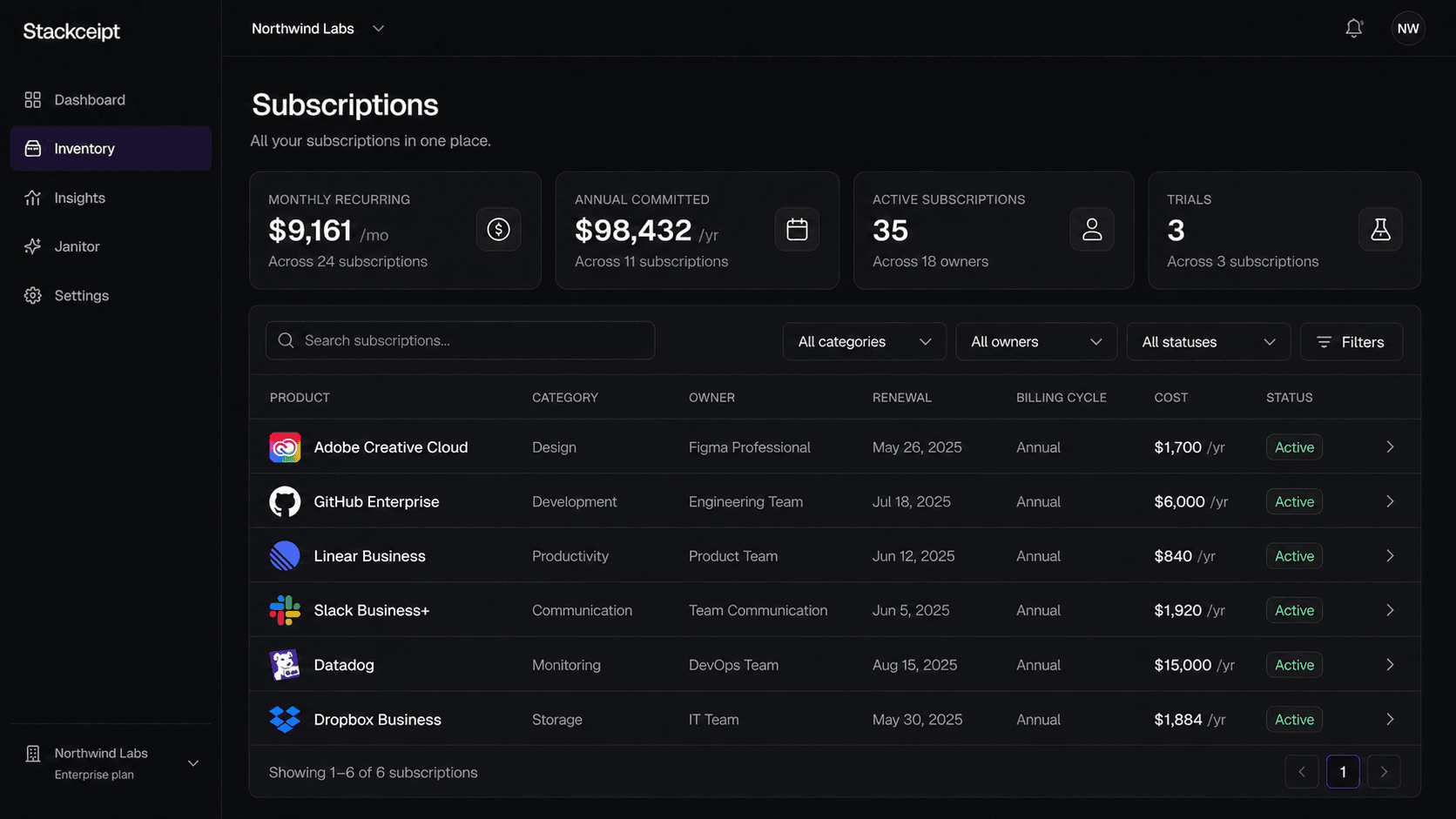Open the Linear Business row chevron
Screen dimensions: 1456x819
[x=1390, y=556]
